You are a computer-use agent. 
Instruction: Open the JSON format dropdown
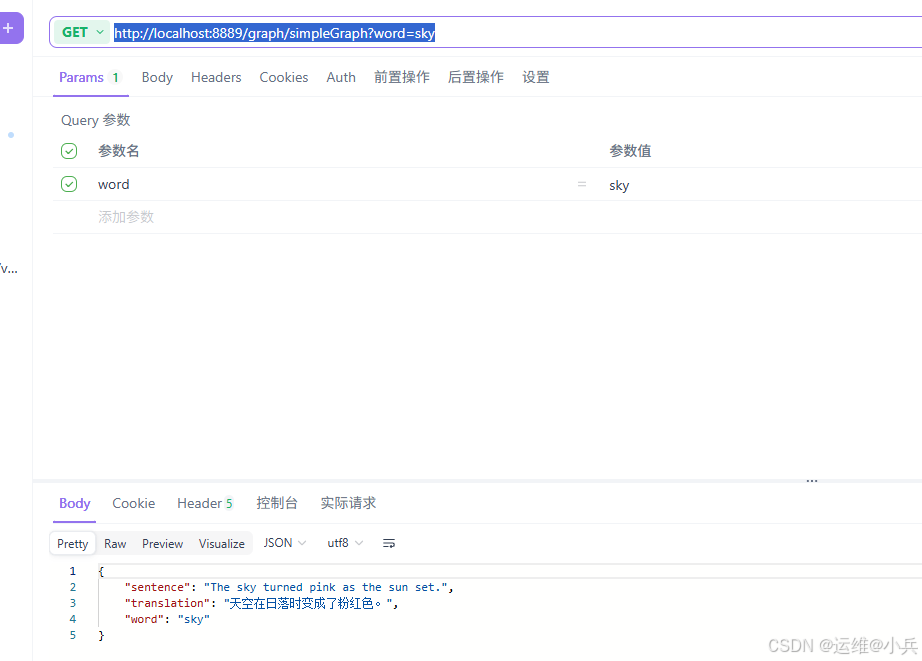click(285, 543)
